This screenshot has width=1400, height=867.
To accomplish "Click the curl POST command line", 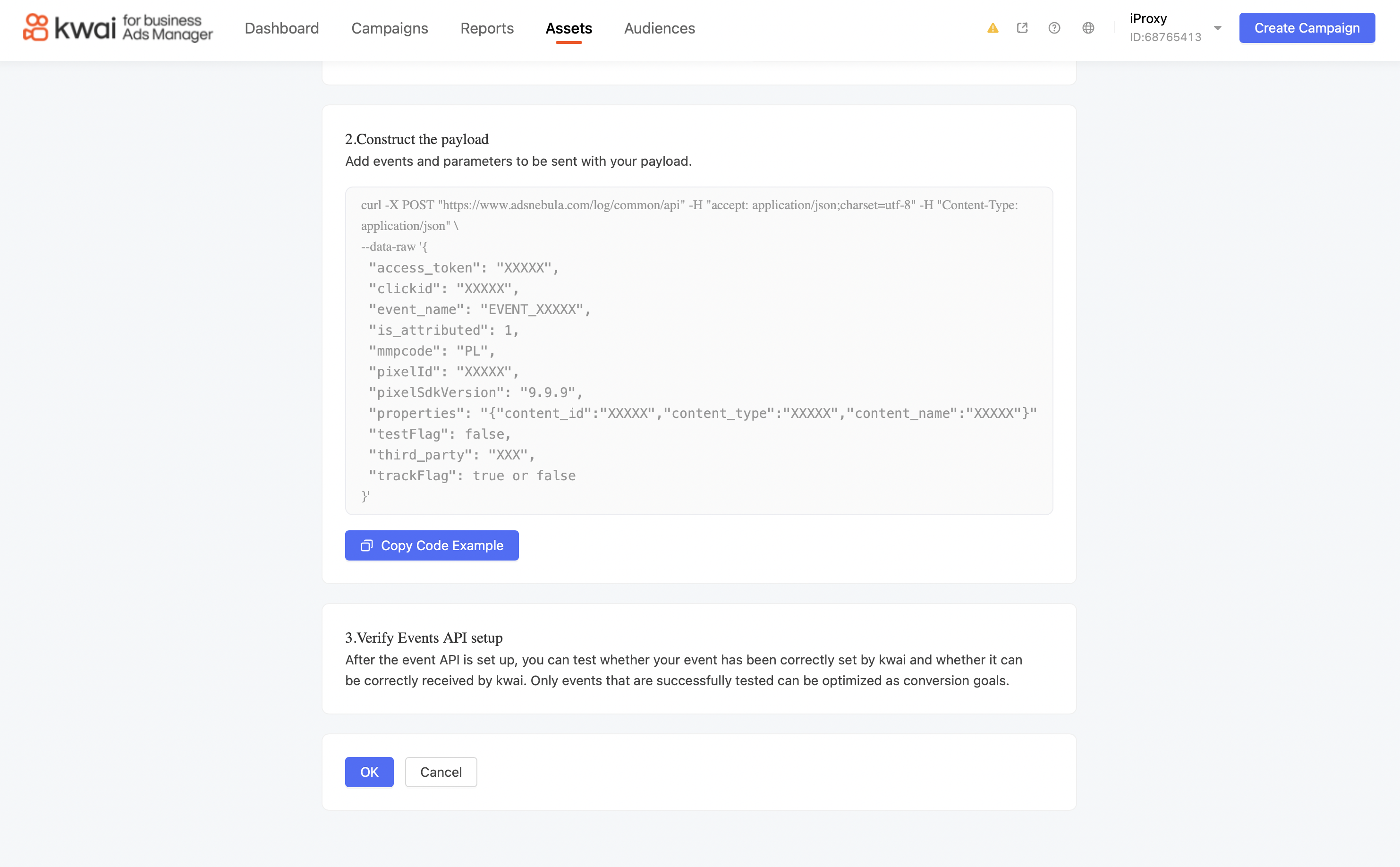I will [x=688, y=205].
